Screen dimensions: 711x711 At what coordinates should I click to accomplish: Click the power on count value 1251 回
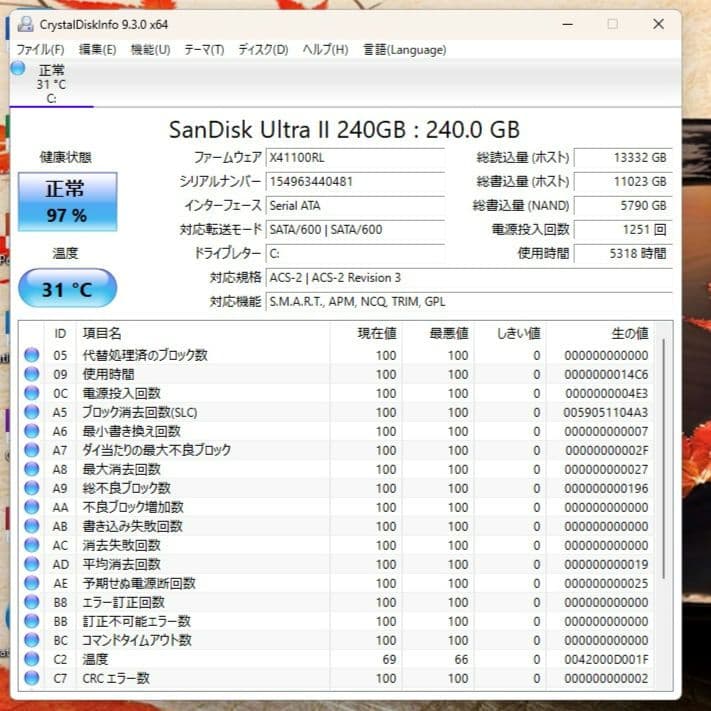pyautogui.click(x=623, y=230)
